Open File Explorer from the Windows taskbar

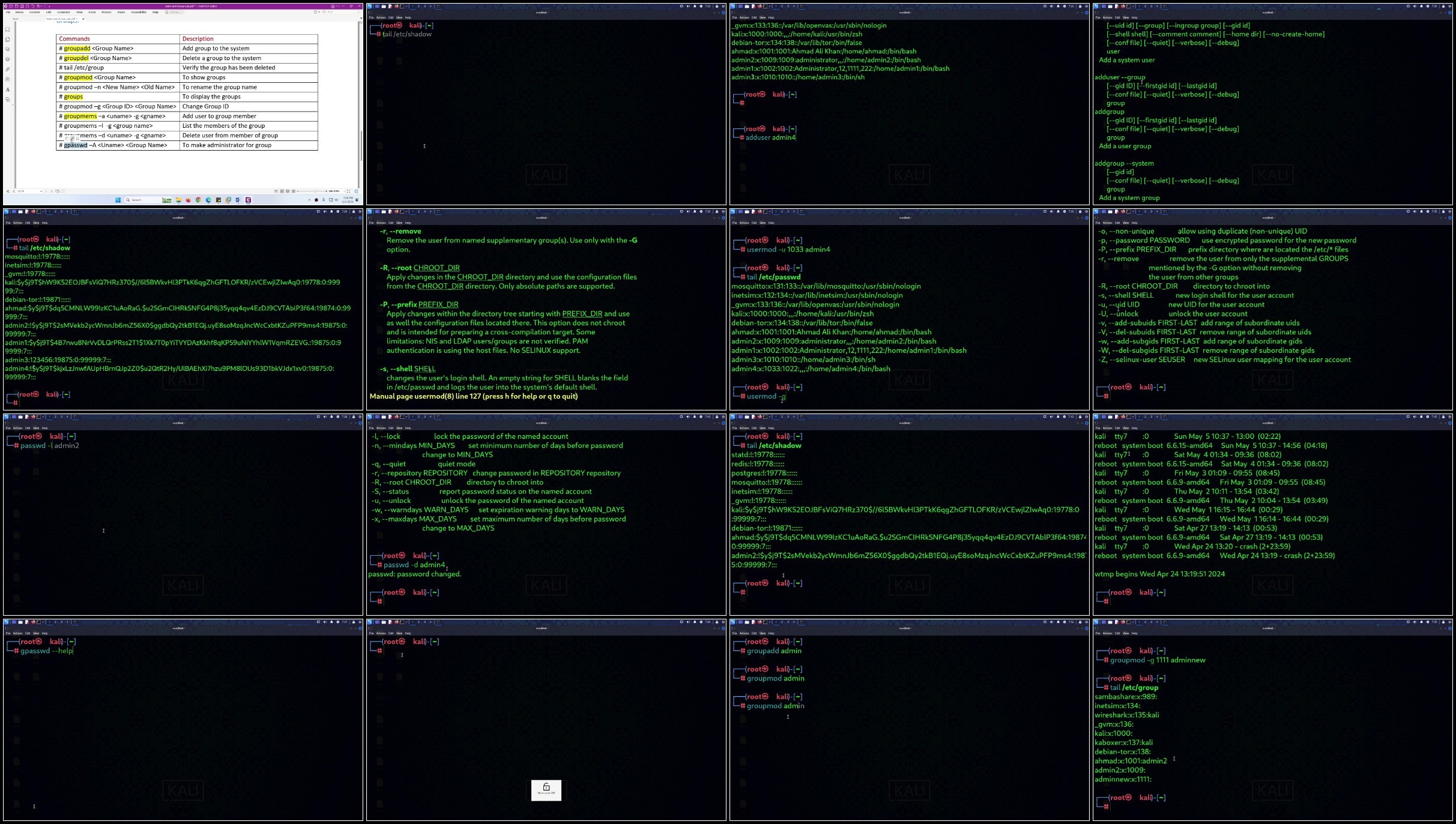click(x=178, y=200)
